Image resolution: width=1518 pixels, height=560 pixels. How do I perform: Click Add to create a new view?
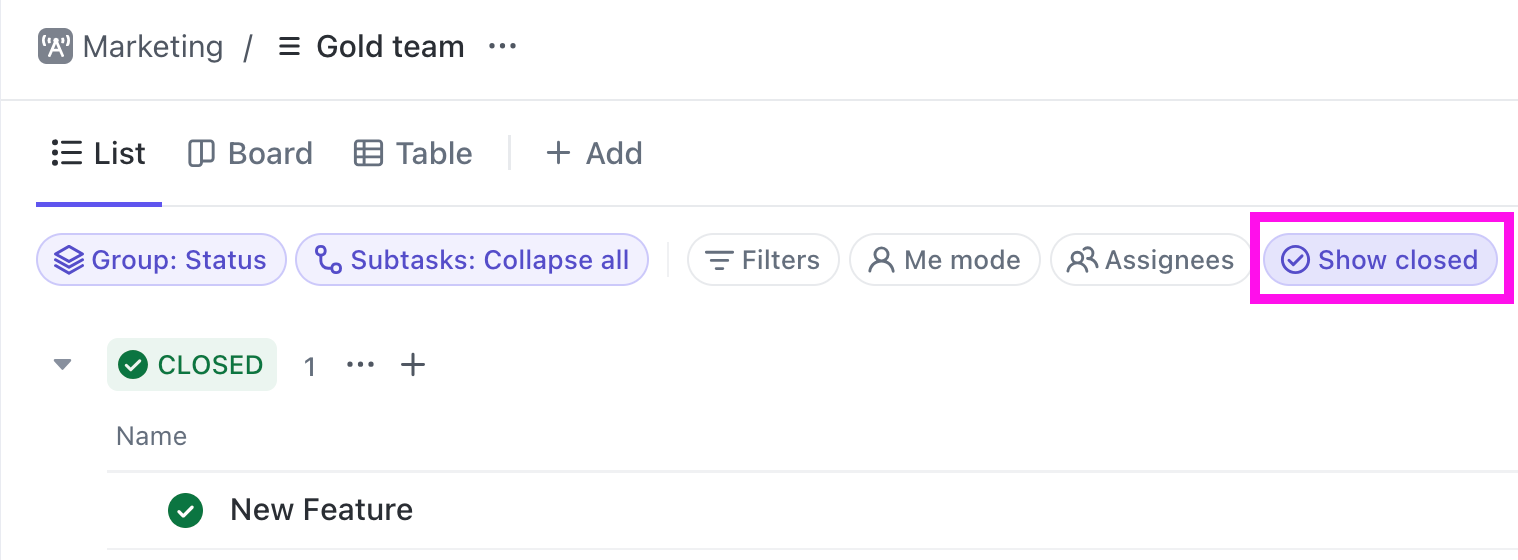pyautogui.click(x=594, y=153)
